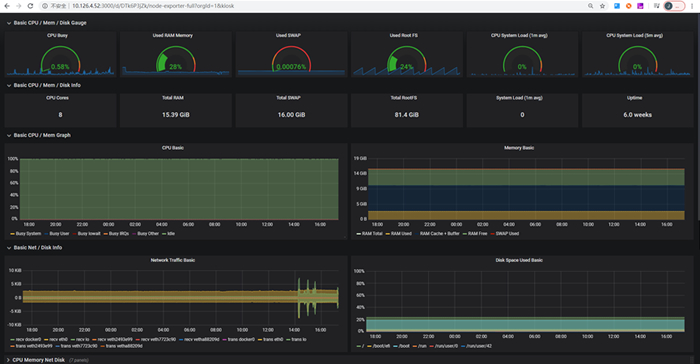Open the CPU Cores panel title menu
The width and height of the screenshot is (700, 364).
tap(58, 98)
